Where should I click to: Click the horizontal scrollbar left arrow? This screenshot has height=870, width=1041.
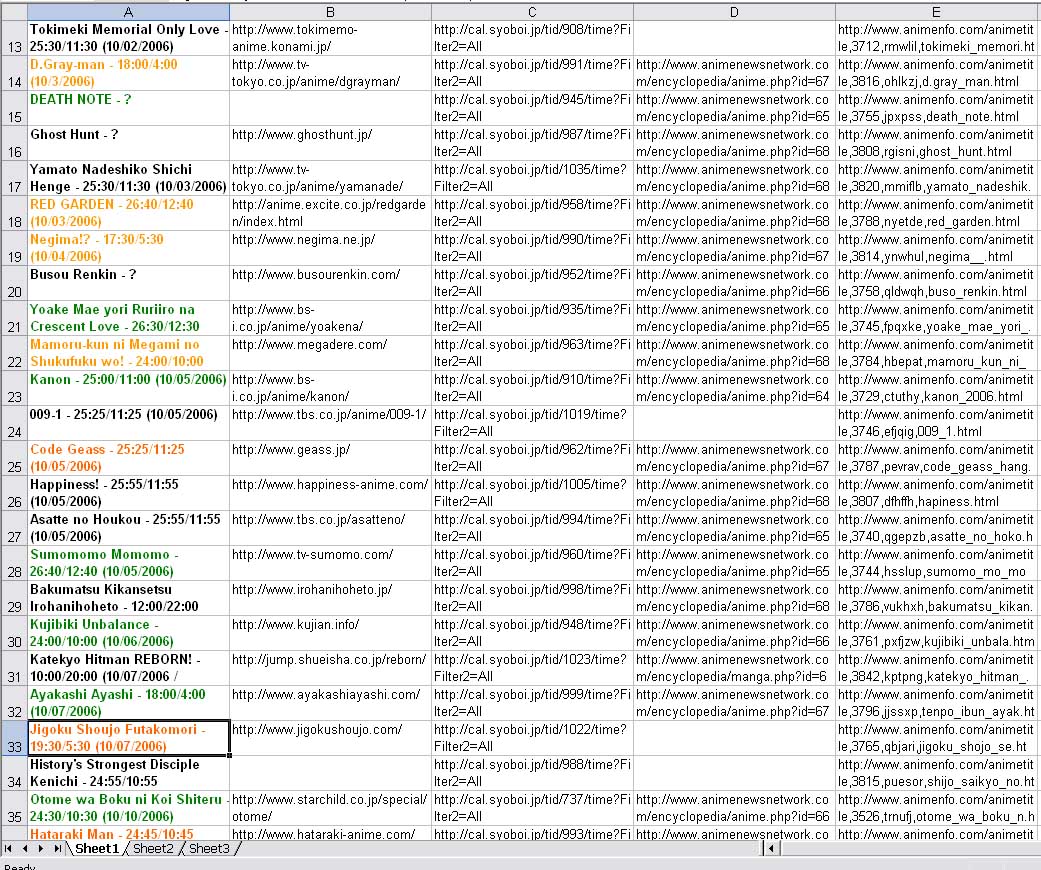[x=771, y=848]
